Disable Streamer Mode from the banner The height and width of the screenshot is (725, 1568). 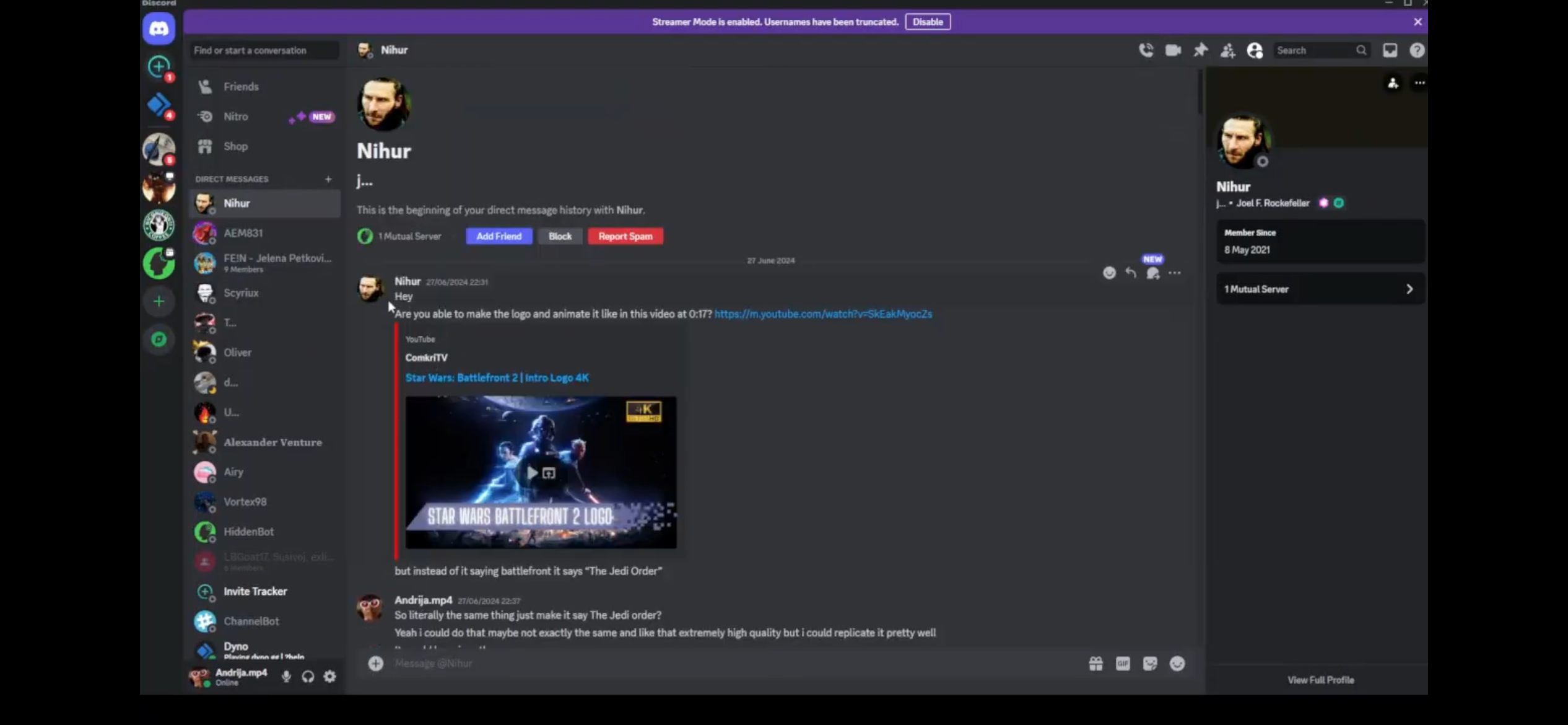pos(927,22)
